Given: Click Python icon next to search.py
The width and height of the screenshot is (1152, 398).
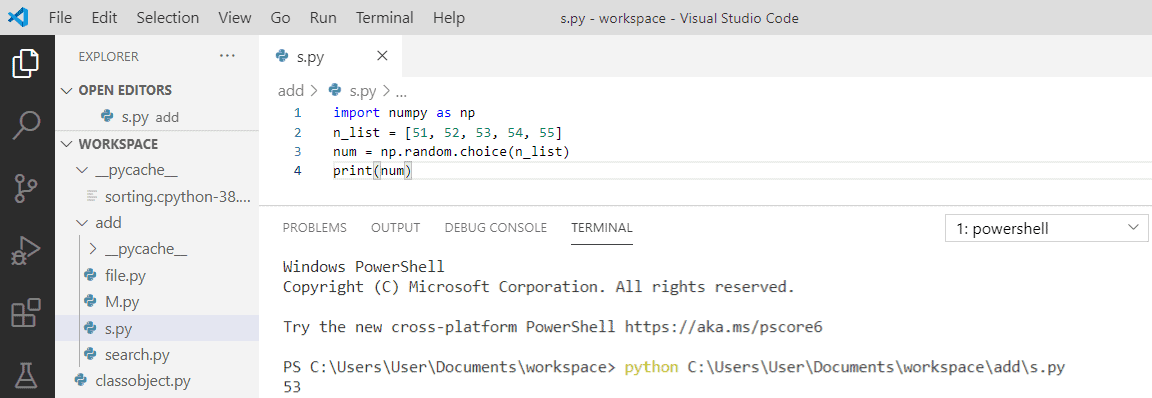Looking at the screenshot, I should click(x=91, y=355).
